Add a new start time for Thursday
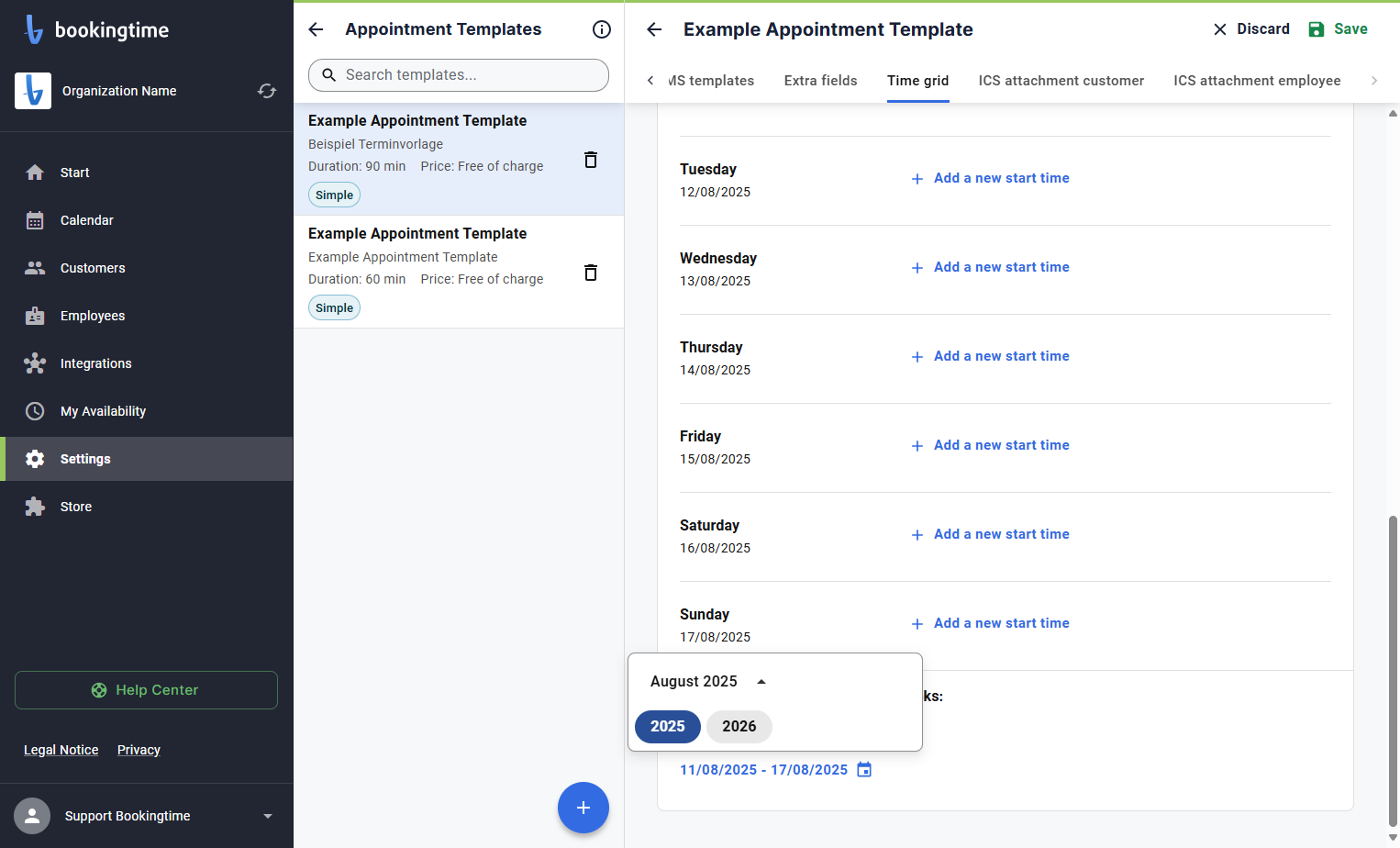This screenshot has height=848, width=1400. [991, 356]
